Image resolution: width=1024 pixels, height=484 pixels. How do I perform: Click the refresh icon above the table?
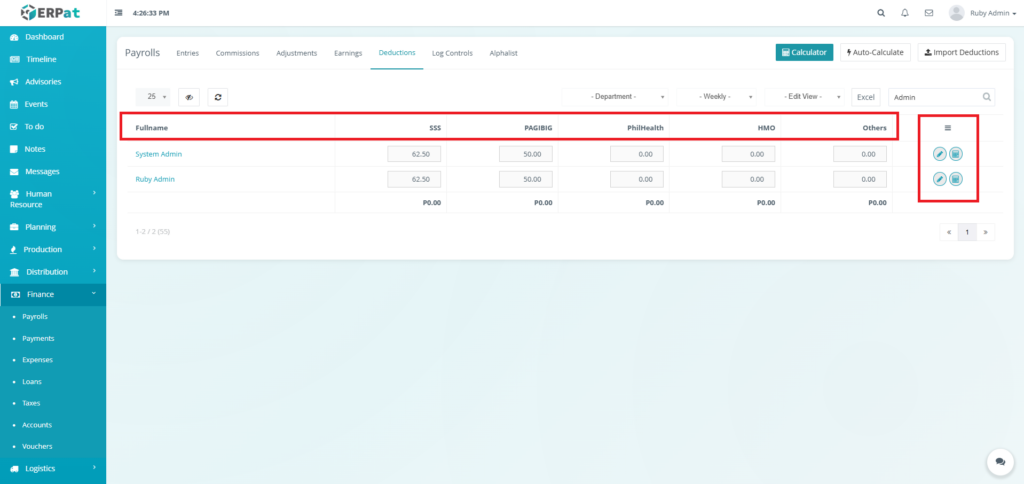[218, 97]
